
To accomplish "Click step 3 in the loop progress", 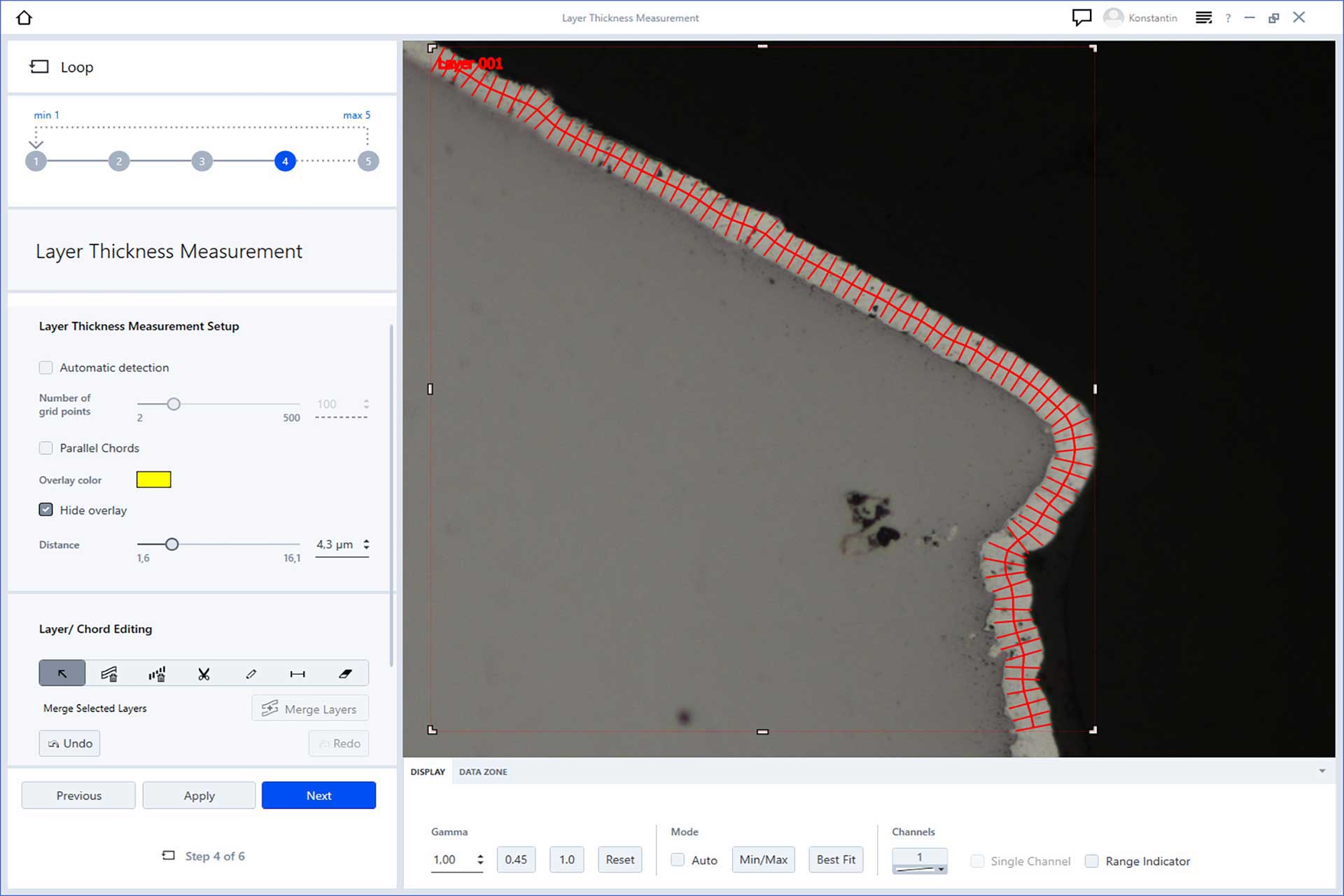I will point(202,160).
